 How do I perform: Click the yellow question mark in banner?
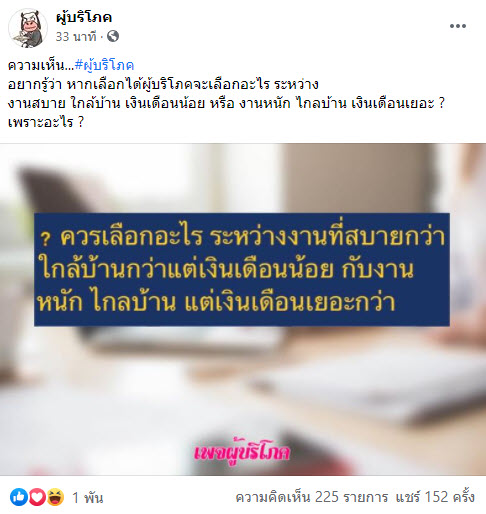(46, 239)
